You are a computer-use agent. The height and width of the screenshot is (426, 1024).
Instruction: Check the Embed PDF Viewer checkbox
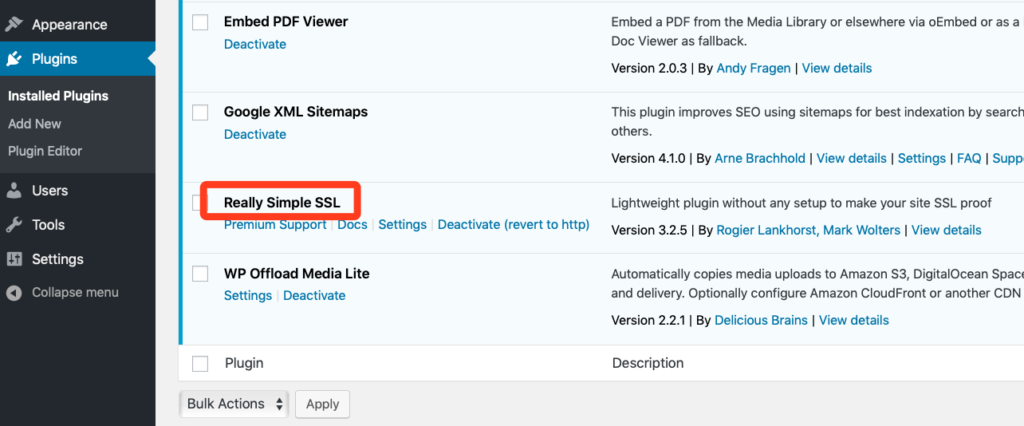click(x=200, y=22)
